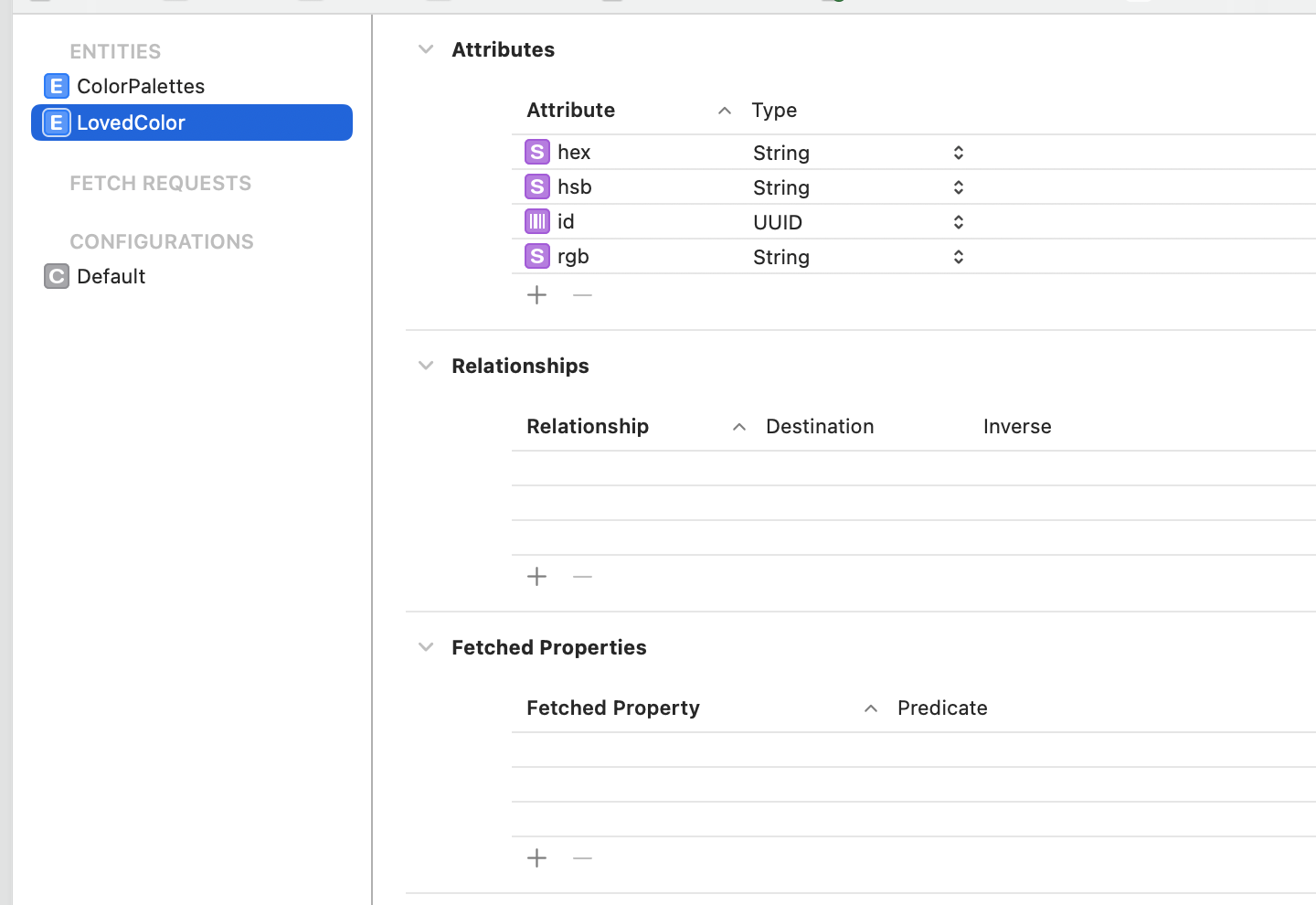This screenshot has width=1316, height=905.
Task: Click the Destination column header
Action: 820,426
